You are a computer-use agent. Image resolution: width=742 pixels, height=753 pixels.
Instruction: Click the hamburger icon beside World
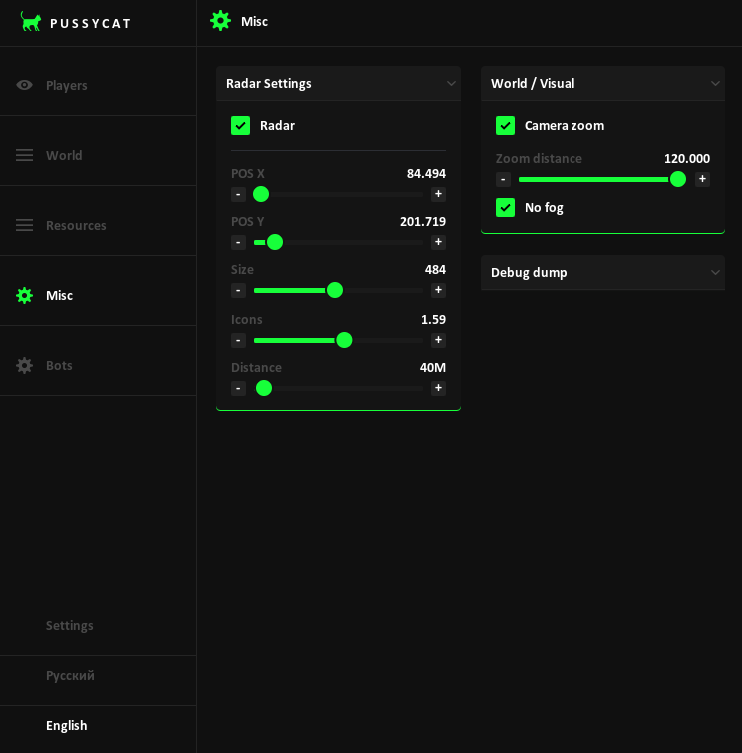[24, 155]
